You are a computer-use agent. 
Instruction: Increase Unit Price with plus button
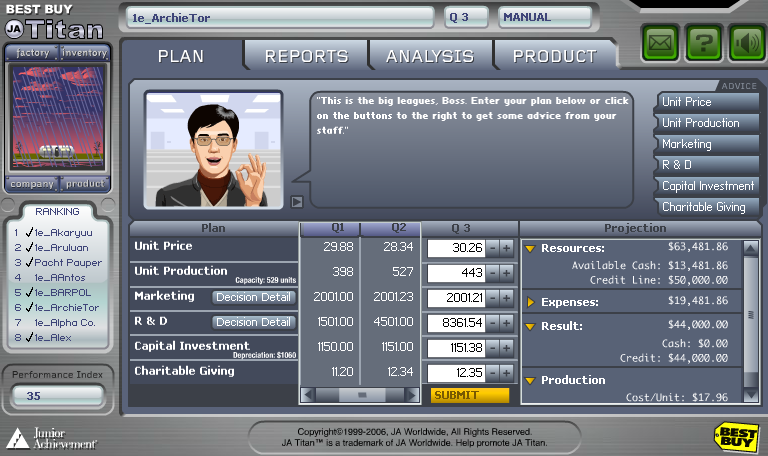506,248
